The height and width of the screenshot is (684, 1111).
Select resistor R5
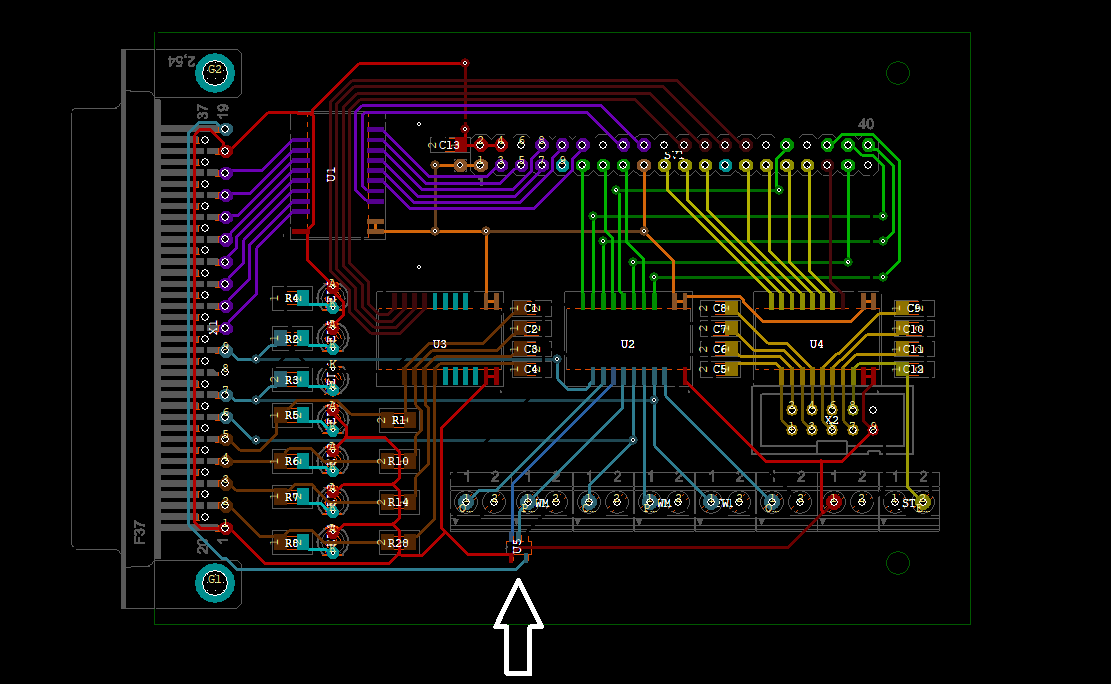(293, 415)
